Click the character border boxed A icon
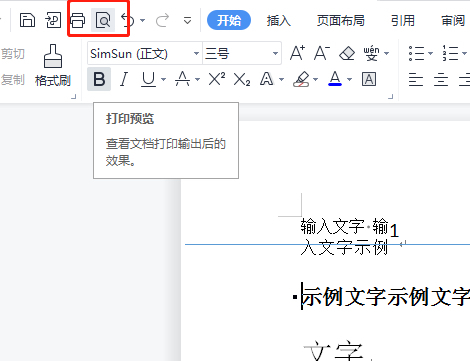 369,79
